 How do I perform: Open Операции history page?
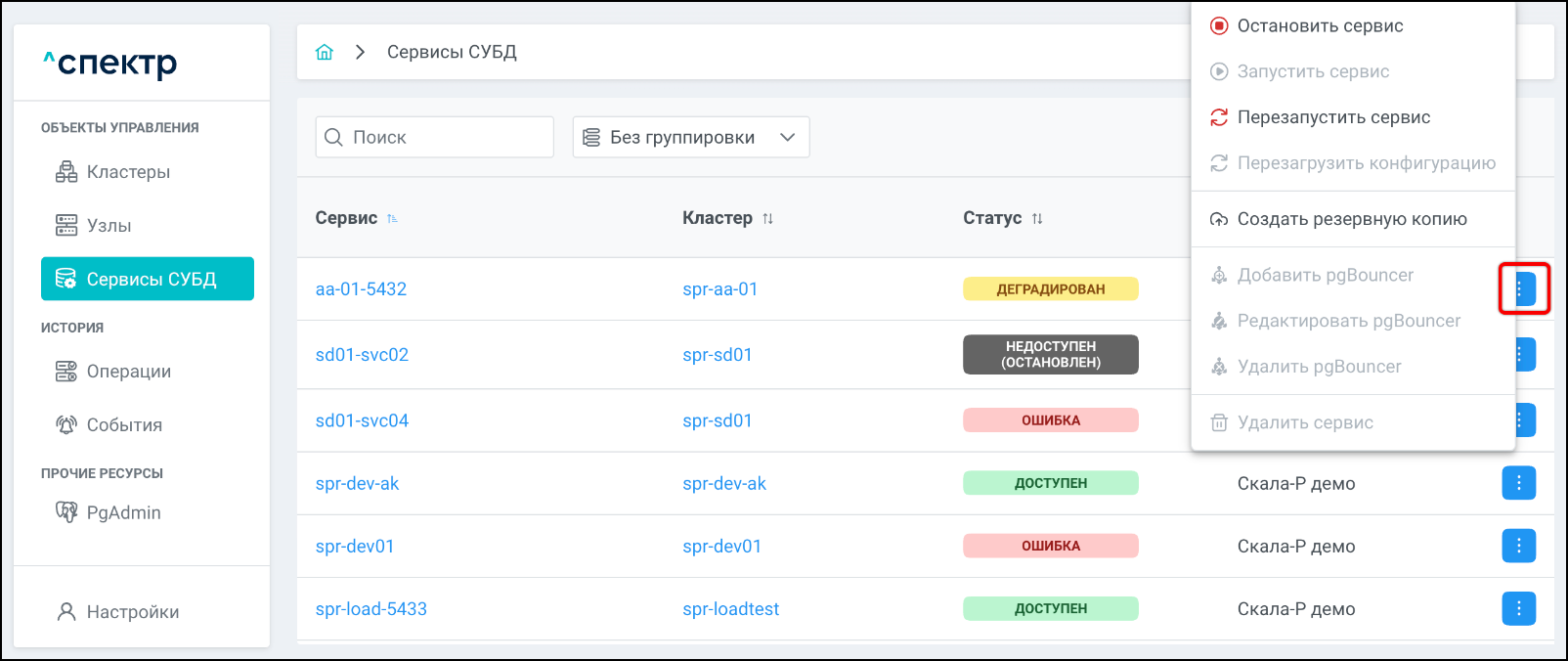(128, 372)
